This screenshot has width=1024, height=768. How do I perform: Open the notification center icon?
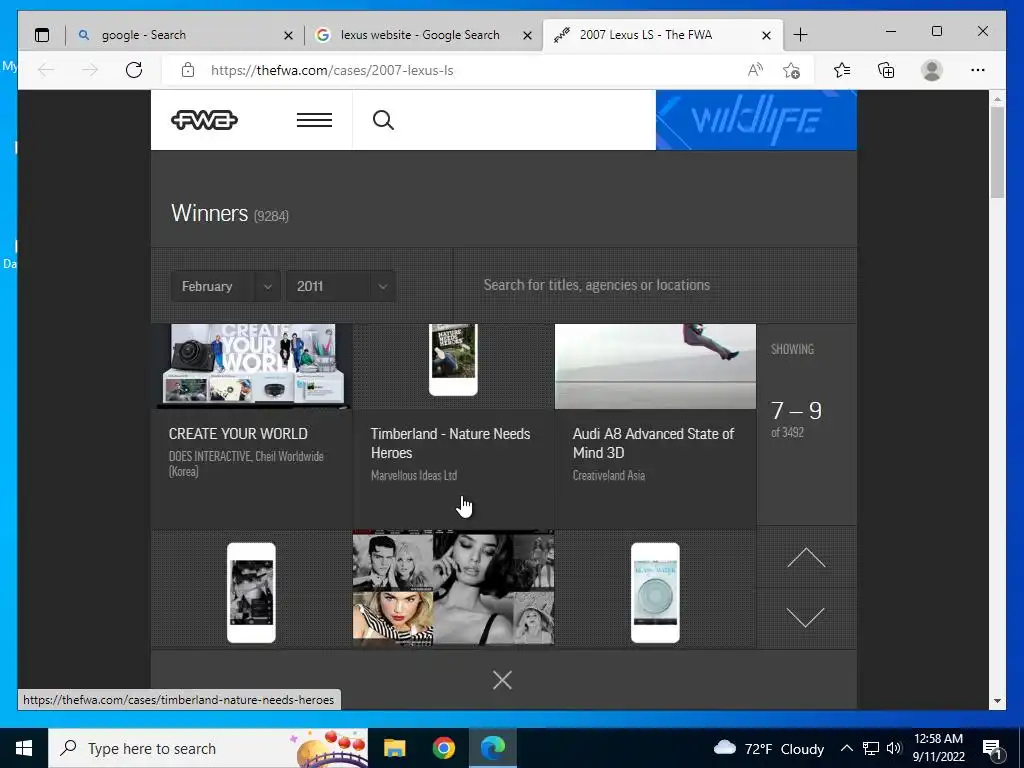(x=993, y=748)
